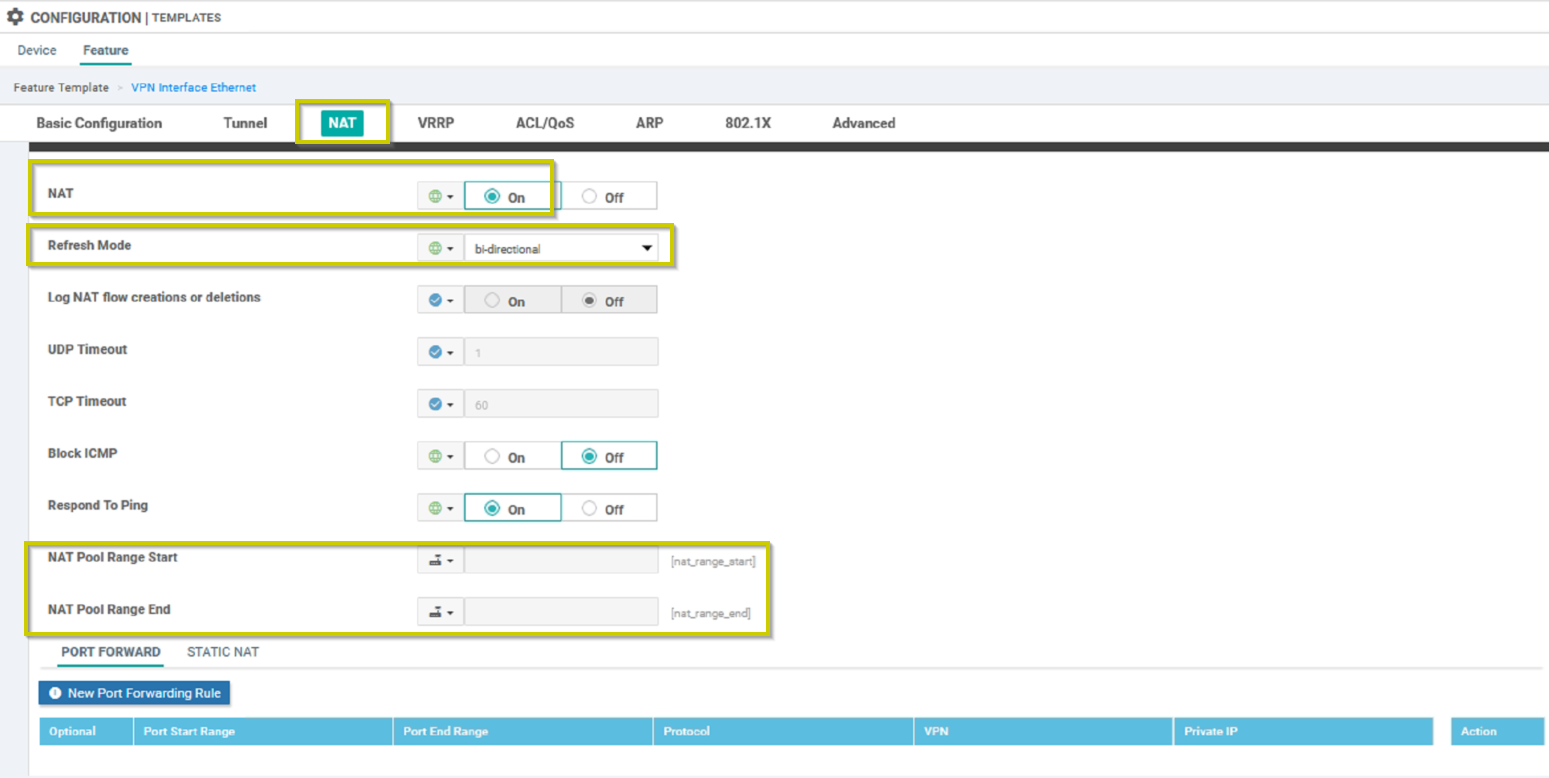Click the Feature Template breadcrumb
1549x778 pixels.
[x=61, y=87]
